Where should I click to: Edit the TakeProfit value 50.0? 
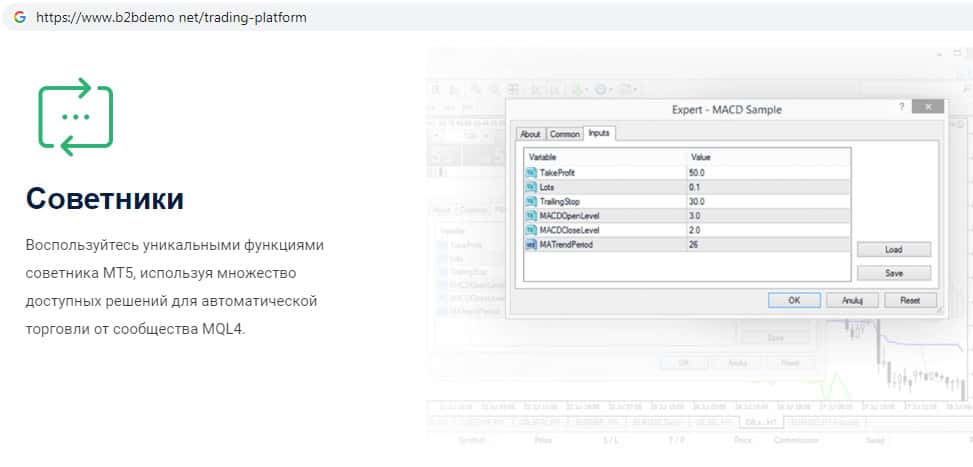(766, 173)
